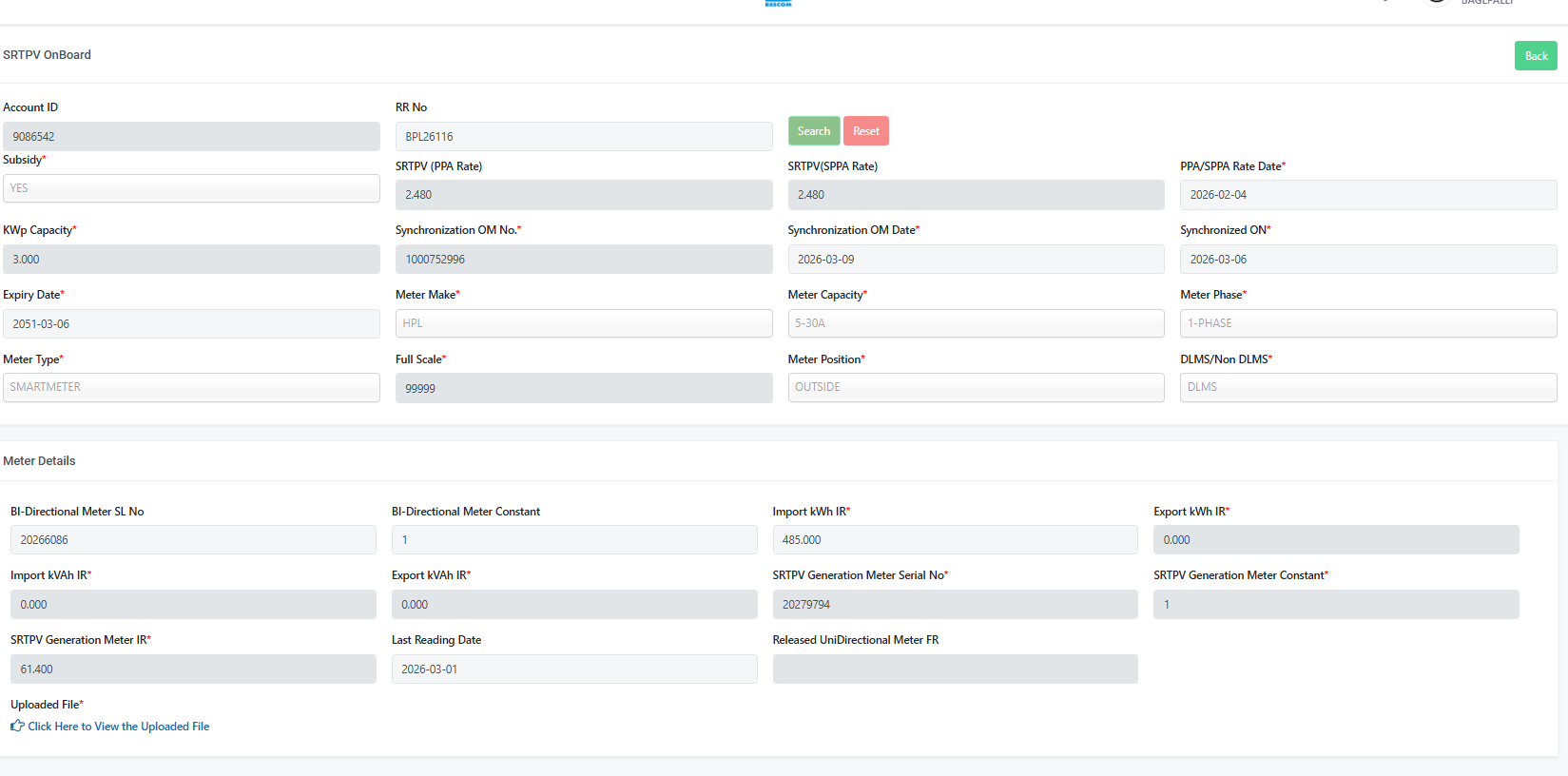Focus the RR No input field
Viewport: 1568px width, 776px height.
[x=584, y=136]
